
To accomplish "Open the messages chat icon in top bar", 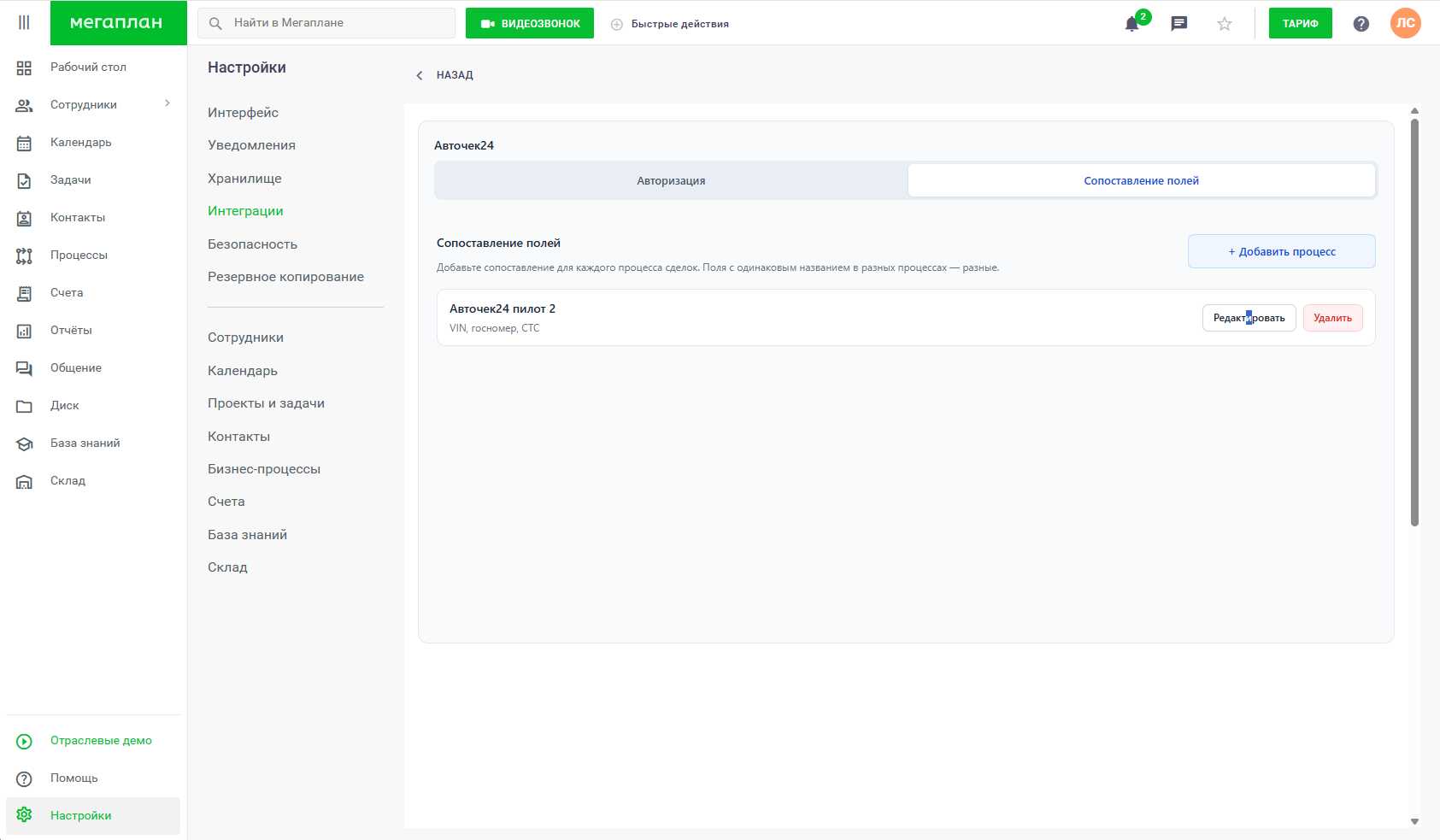I will 1179,23.
